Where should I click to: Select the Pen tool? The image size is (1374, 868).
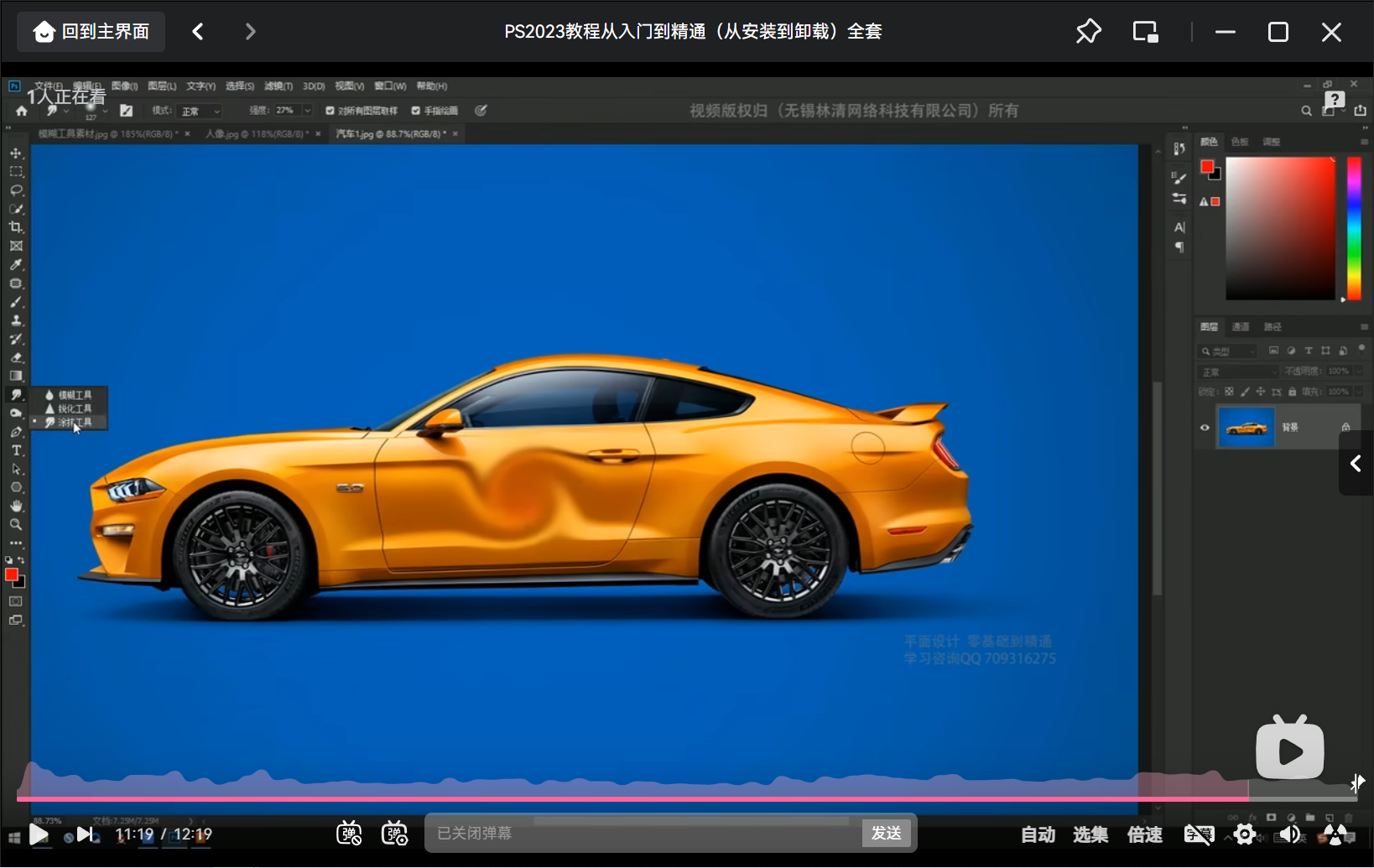pos(16,432)
